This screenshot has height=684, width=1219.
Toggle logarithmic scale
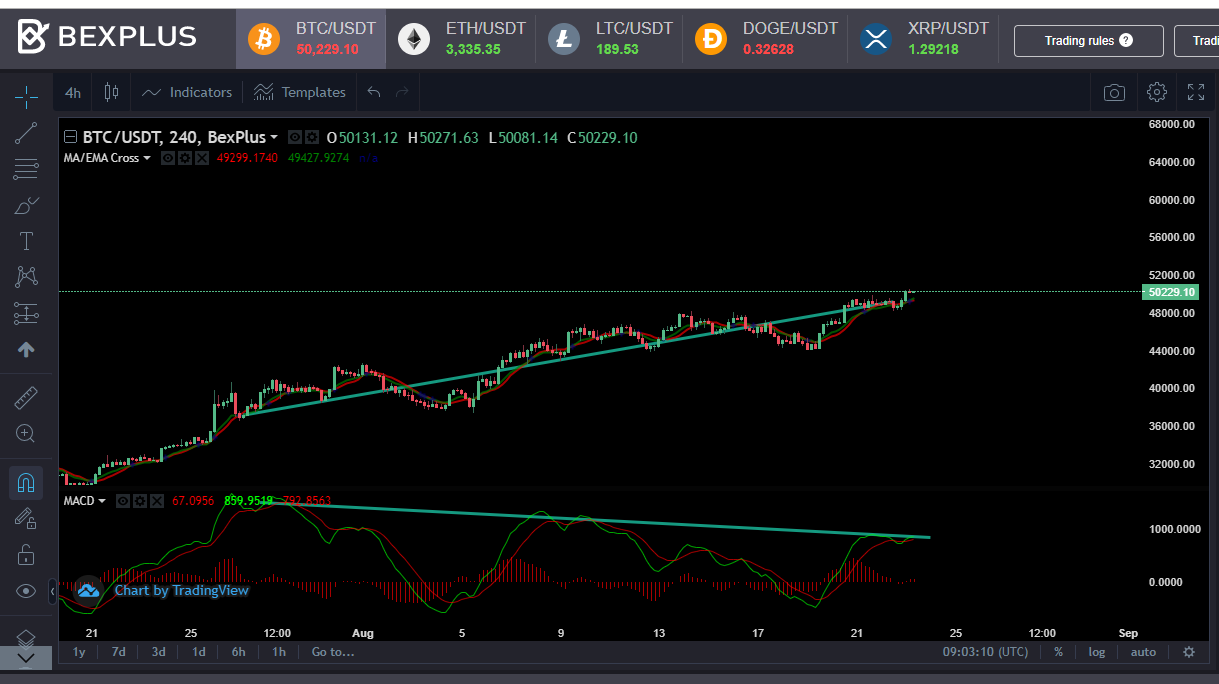1097,652
